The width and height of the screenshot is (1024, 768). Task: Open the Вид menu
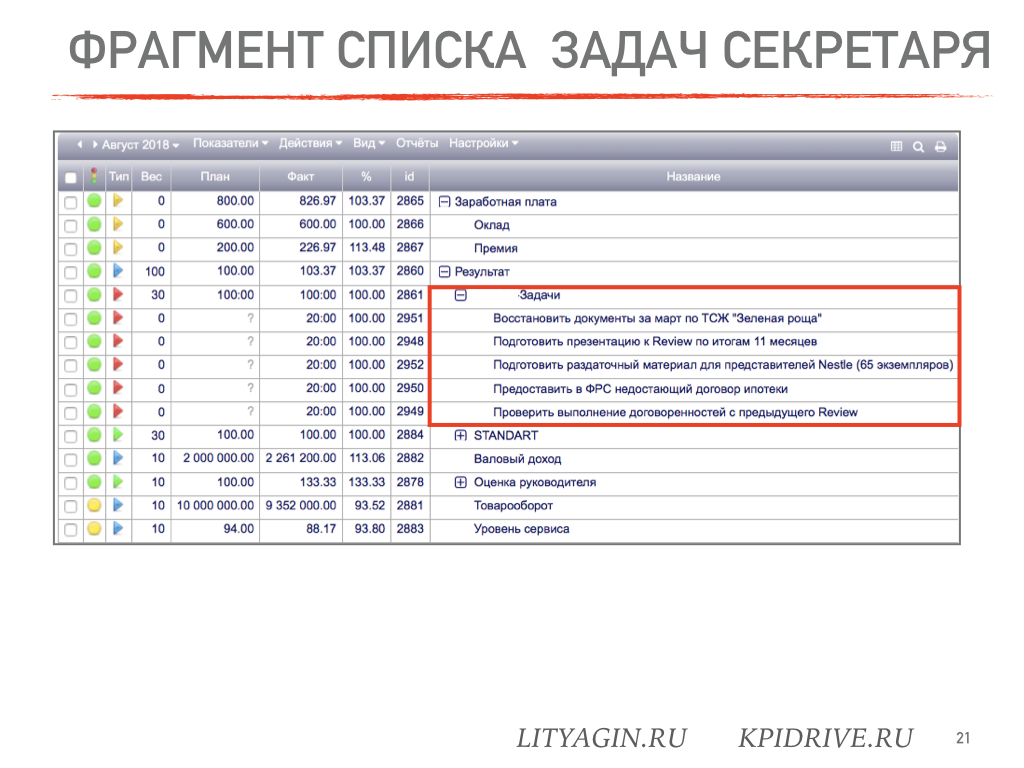click(369, 143)
